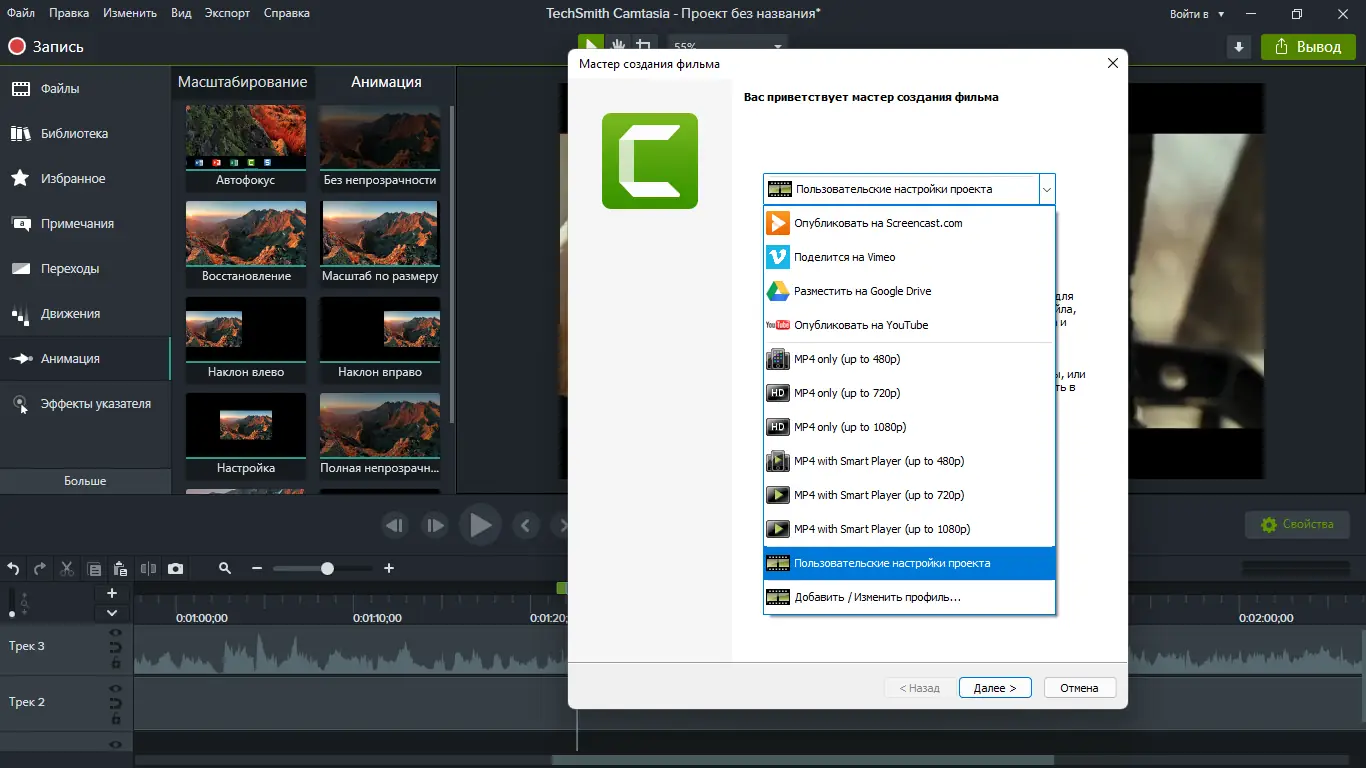1366x768 pixels.
Task: Toggle visibility eye of Трек 3
Action: click(115, 633)
